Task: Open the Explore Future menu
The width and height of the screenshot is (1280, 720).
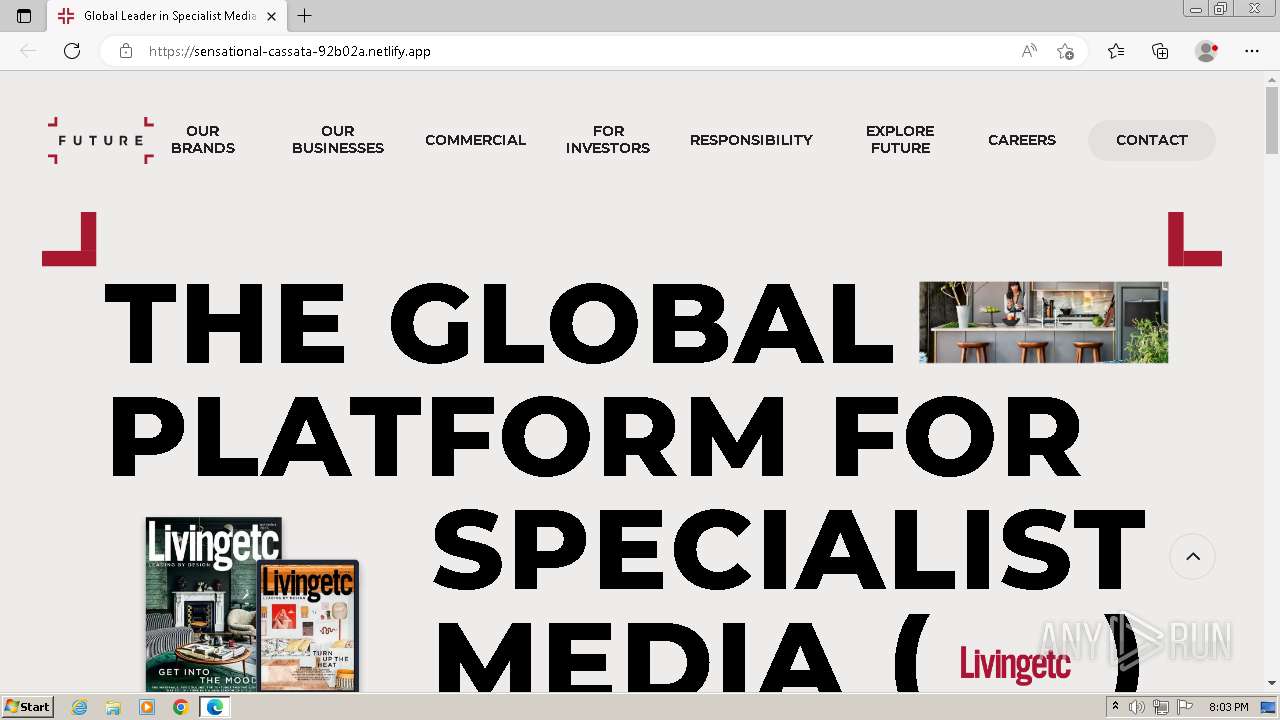Action: 900,140
